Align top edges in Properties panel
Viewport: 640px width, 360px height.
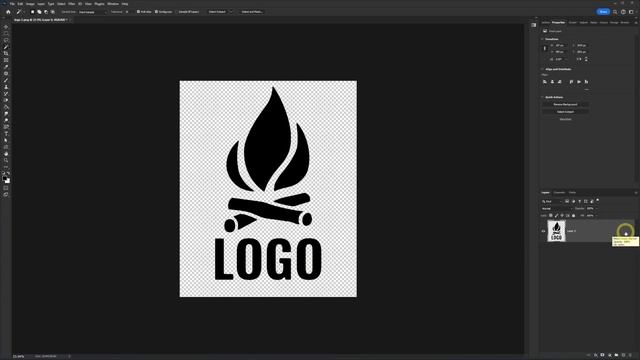pyautogui.click(x=571, y=82)
